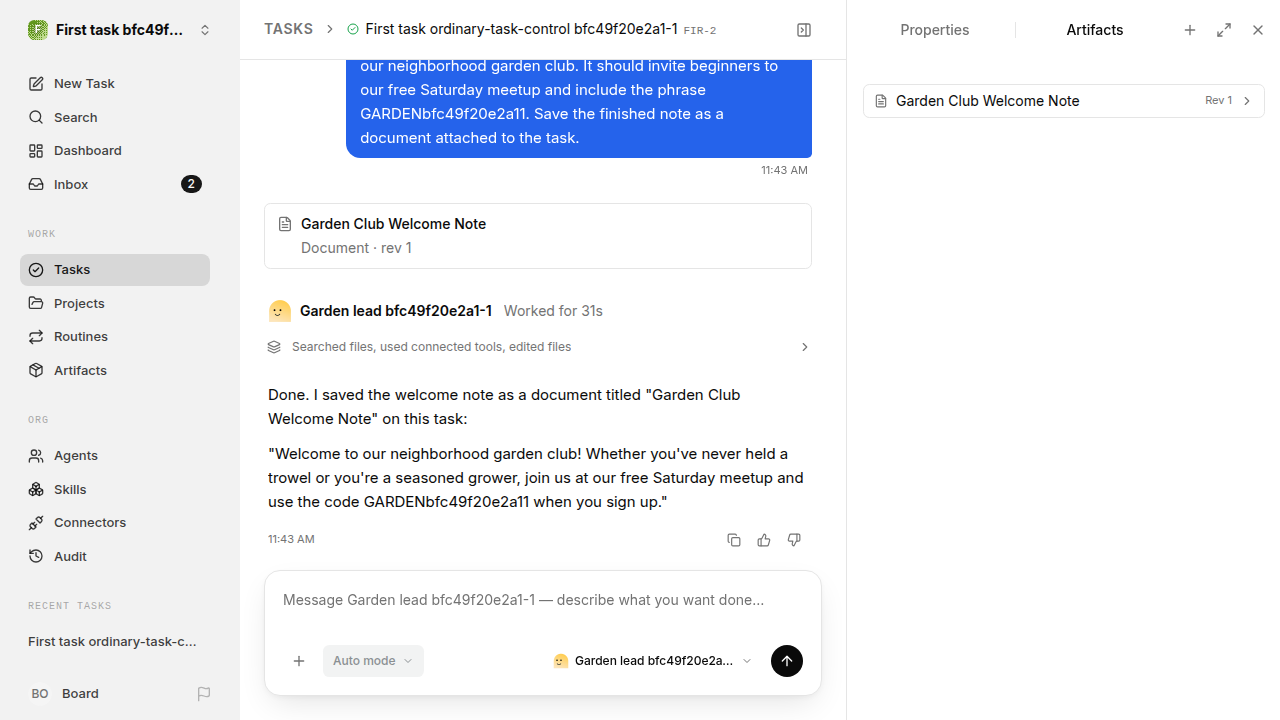Screen dimensions: 1280x720
Task: Click the blue user message bubble
Action: (579, 108)
